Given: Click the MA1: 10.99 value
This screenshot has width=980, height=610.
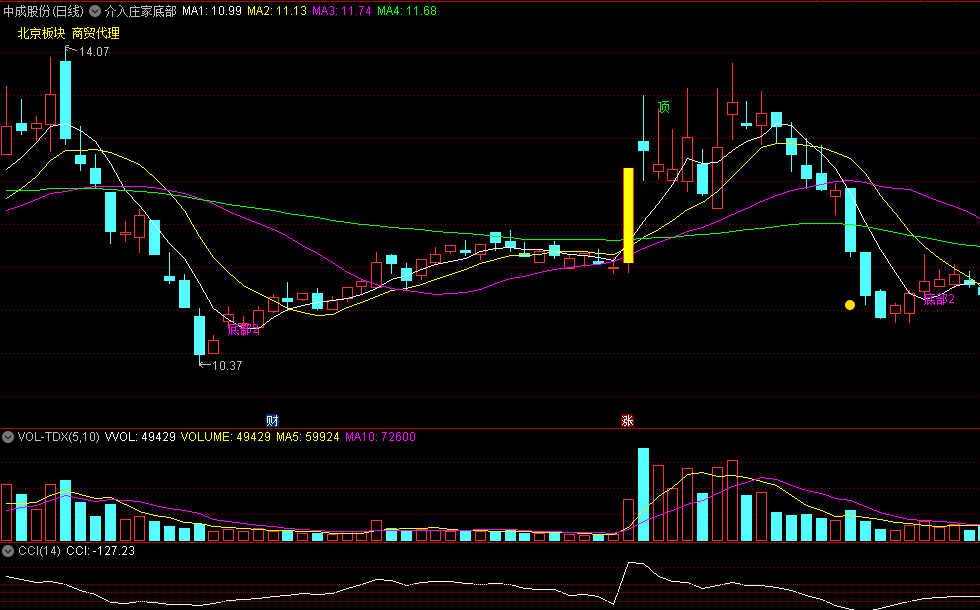Looking at the screenshot, I should click(x=212, y=11).
